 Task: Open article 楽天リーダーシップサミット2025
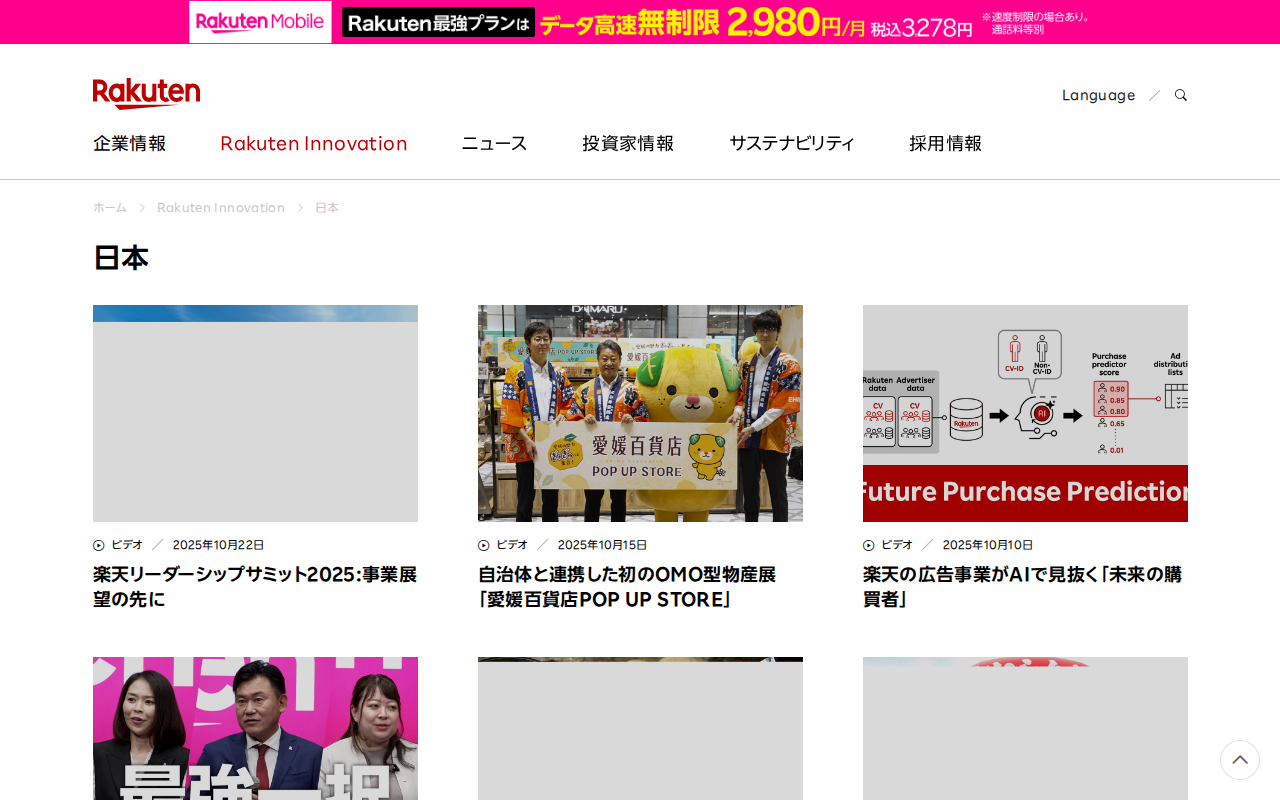click(x=255, y=587)
